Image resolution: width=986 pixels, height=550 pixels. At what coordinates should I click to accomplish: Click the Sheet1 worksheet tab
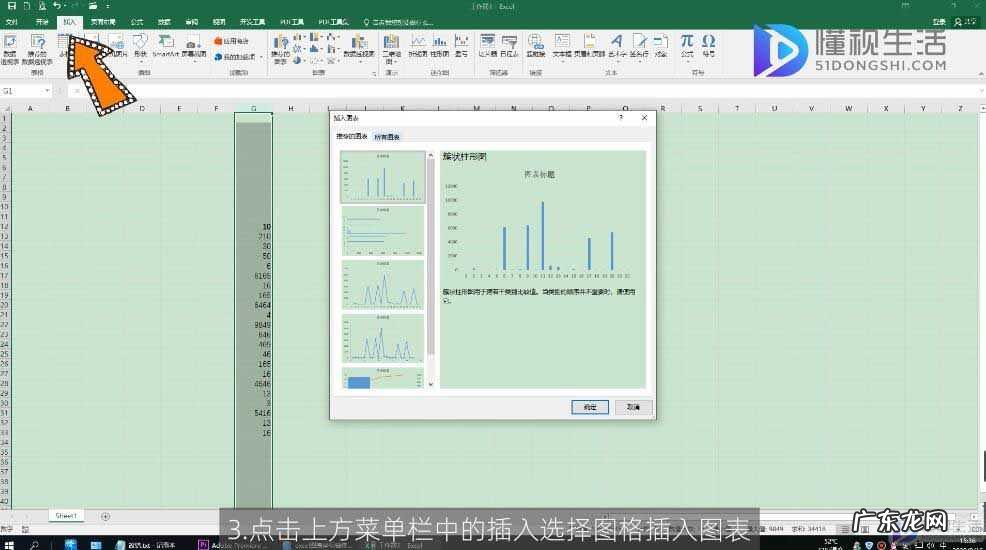67,516
